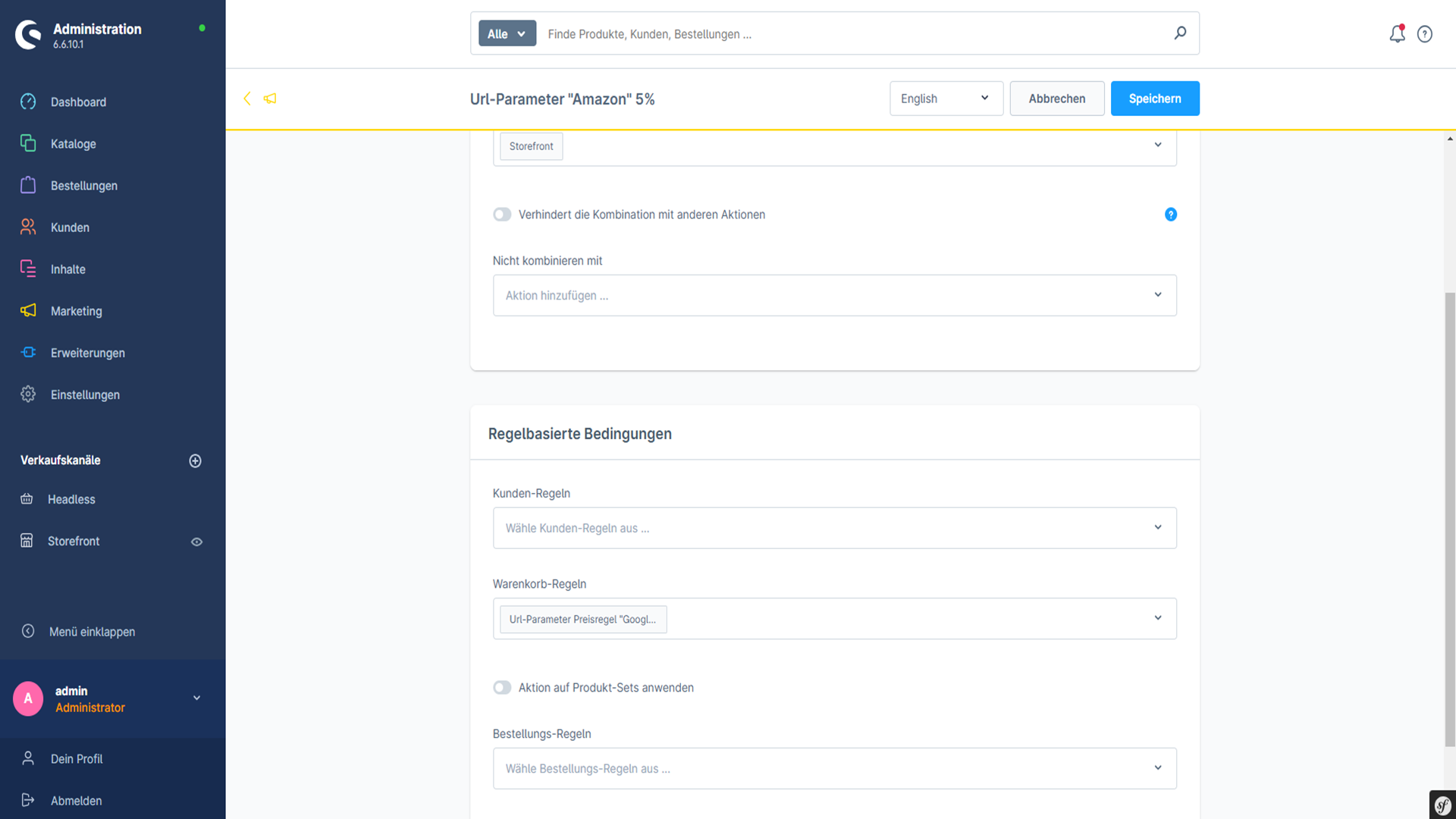Screen dimensions: 1456x819
Task: Click the Speichern button
Action: [x=1155, y=99]
